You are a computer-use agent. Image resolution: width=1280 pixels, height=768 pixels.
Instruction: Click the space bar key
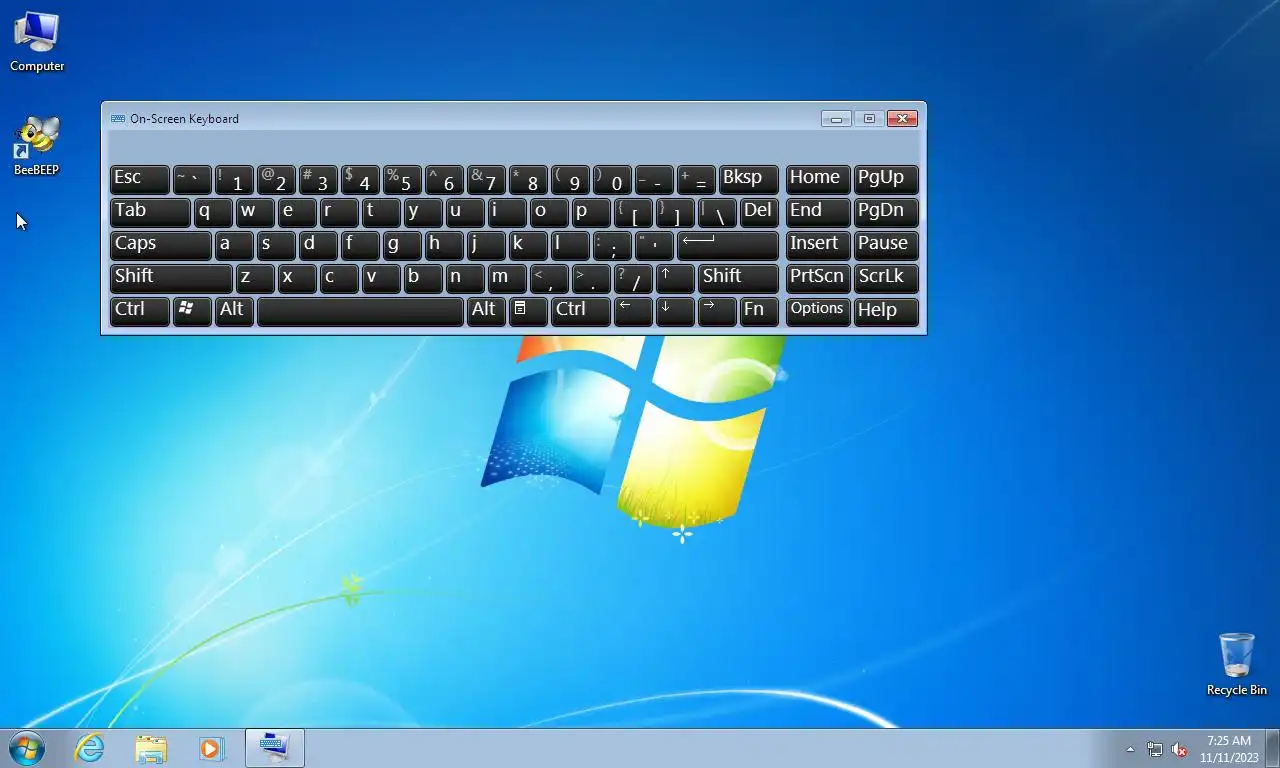point(360,310)
